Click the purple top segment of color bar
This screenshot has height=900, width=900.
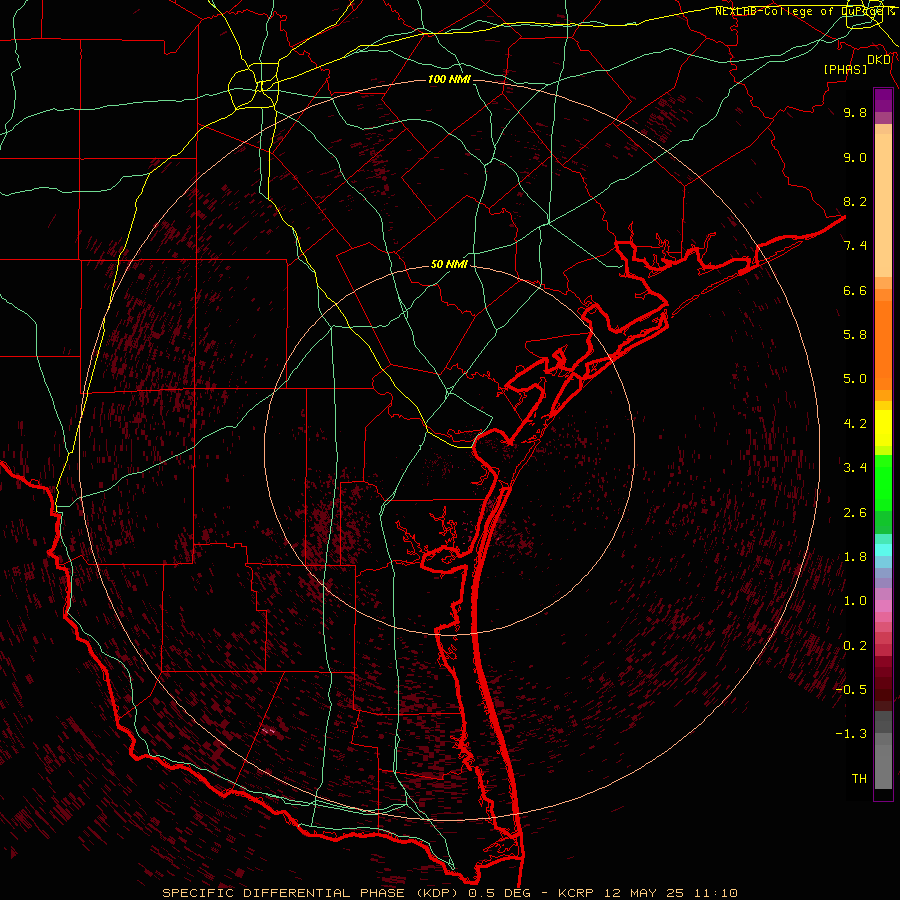click(883, 100)
